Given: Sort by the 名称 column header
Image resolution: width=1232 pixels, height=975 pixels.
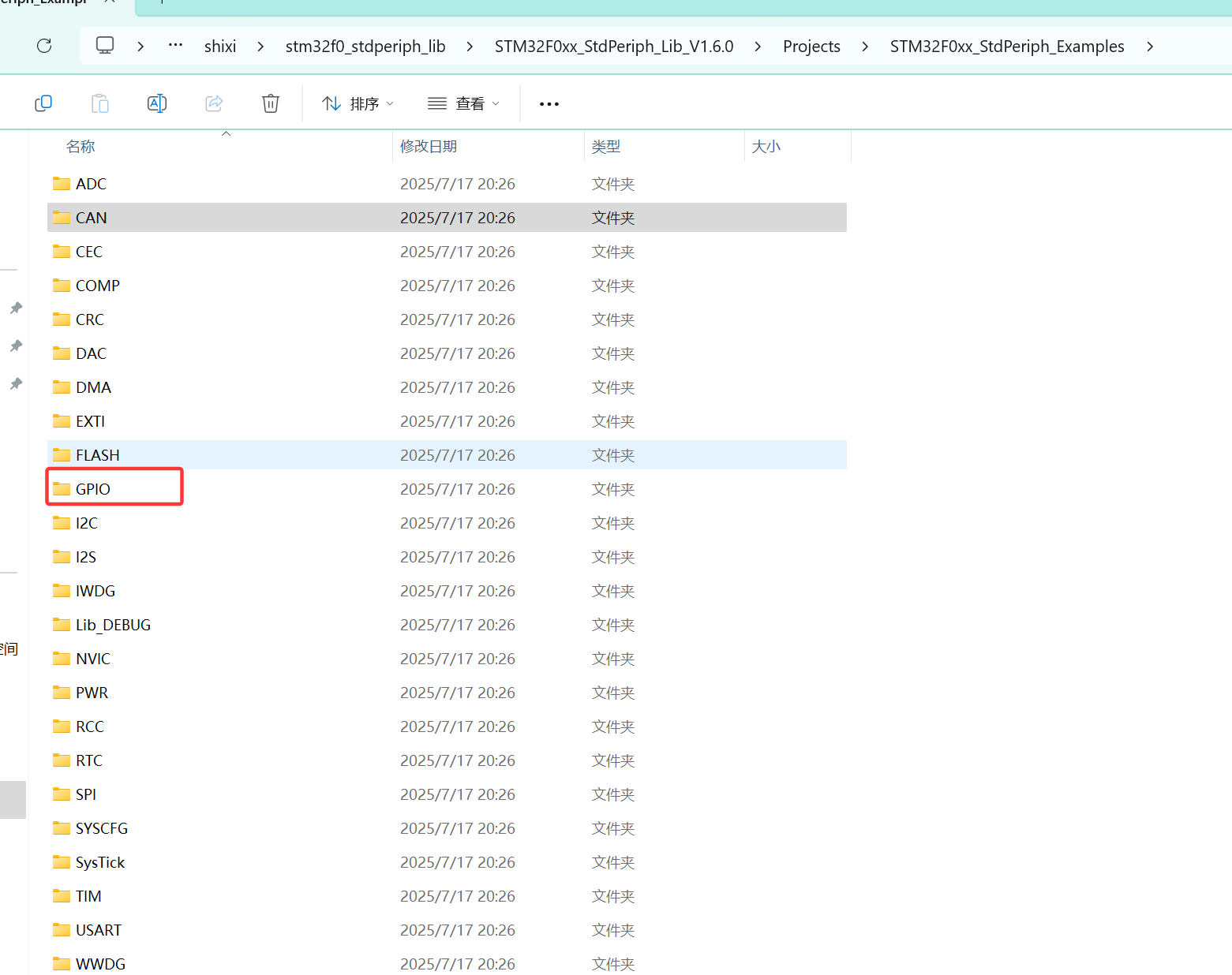Looking at the screenshot, I should pos(81,147).
